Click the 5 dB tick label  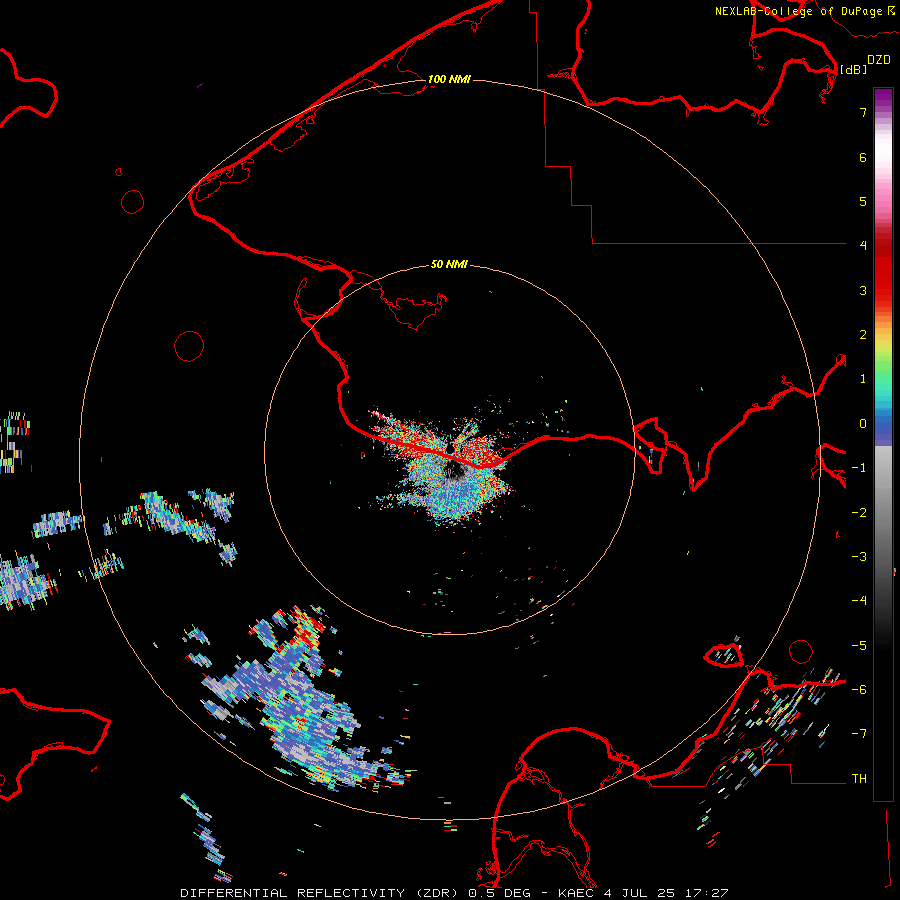pyautogui.click(x=863, y=201)
